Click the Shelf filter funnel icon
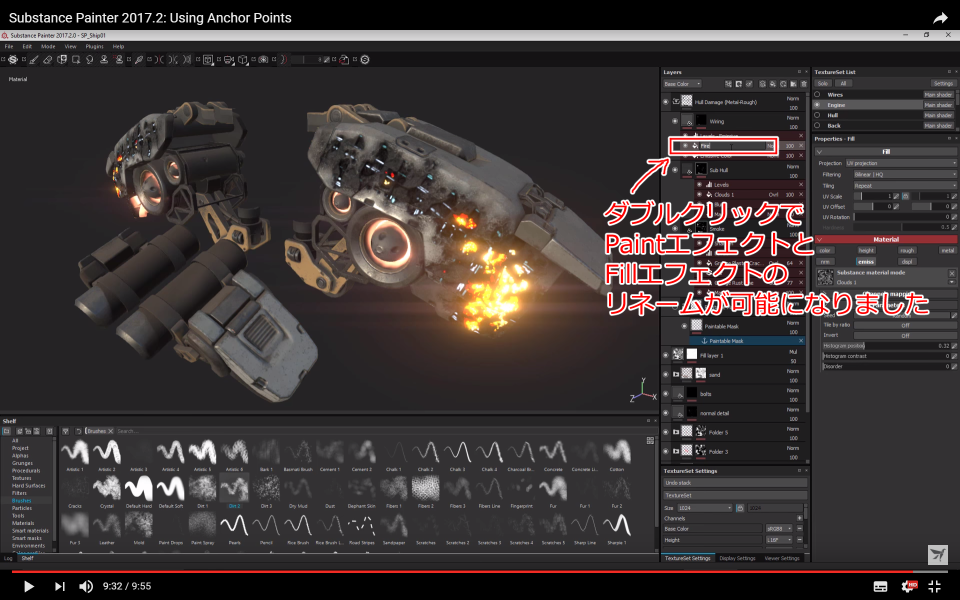This screenshot has height=600, width=960. [66, 431]
